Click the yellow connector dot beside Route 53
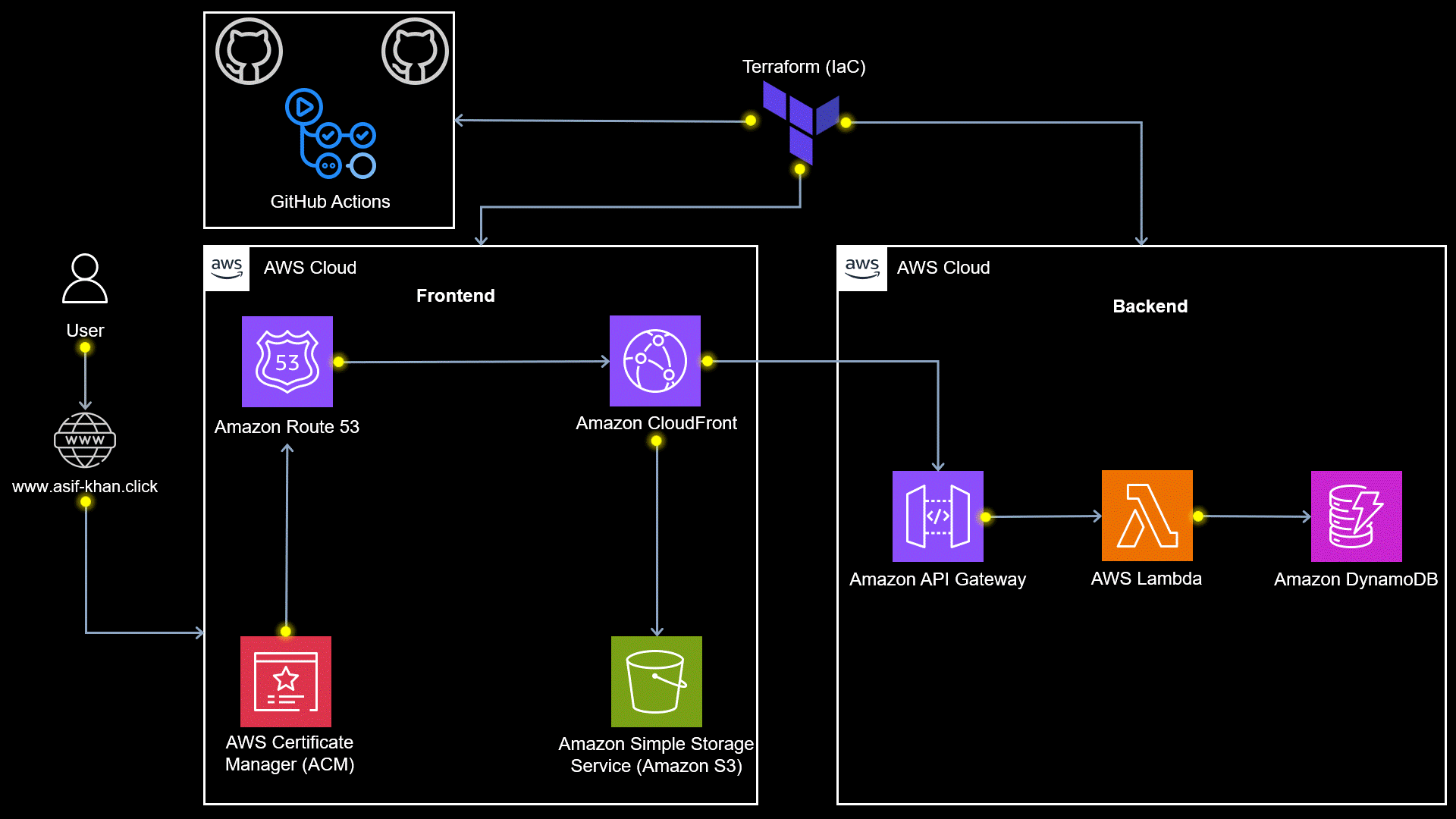The height and width of the screenshot is (819, 1456). point(339,362)
